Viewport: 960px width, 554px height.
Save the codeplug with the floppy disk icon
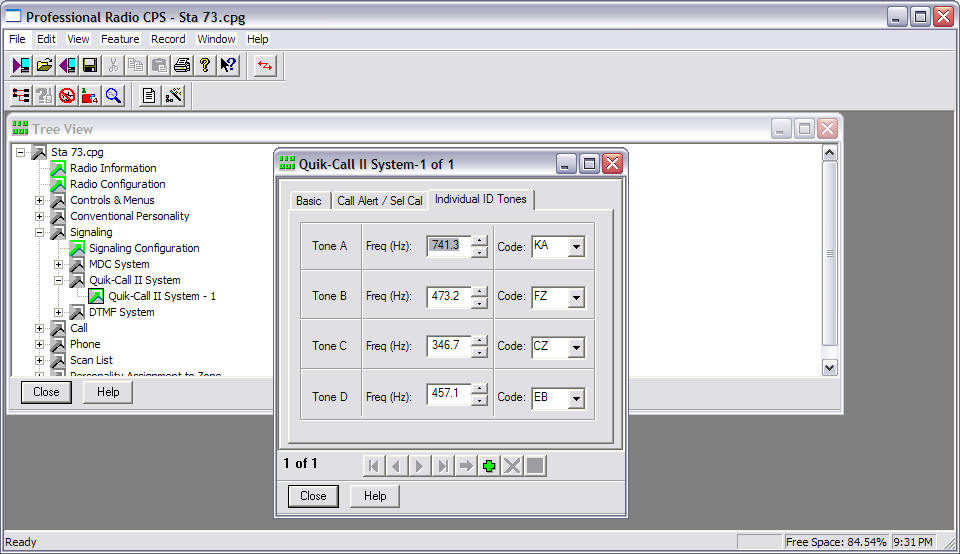tap(90, 66)
